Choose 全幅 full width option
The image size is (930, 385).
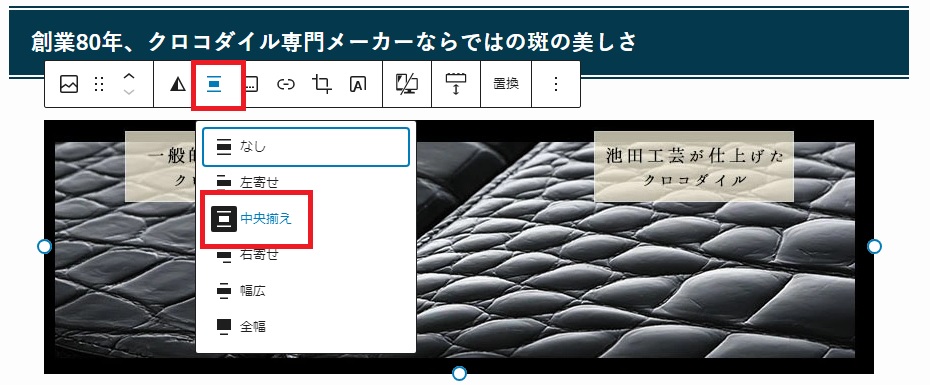[306, 327]
